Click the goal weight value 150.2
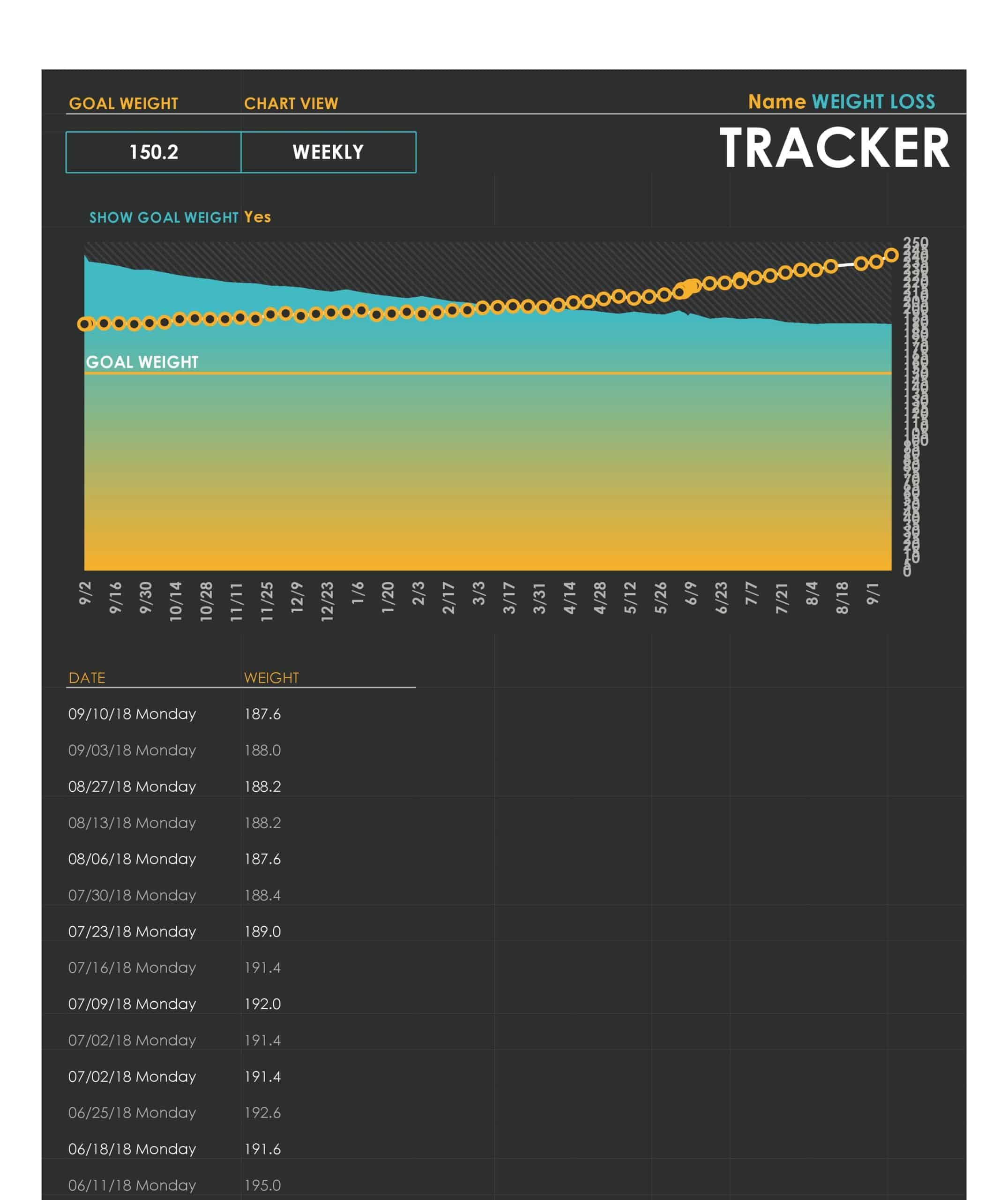The image size is (1008, 1200). tap(153, 152)
